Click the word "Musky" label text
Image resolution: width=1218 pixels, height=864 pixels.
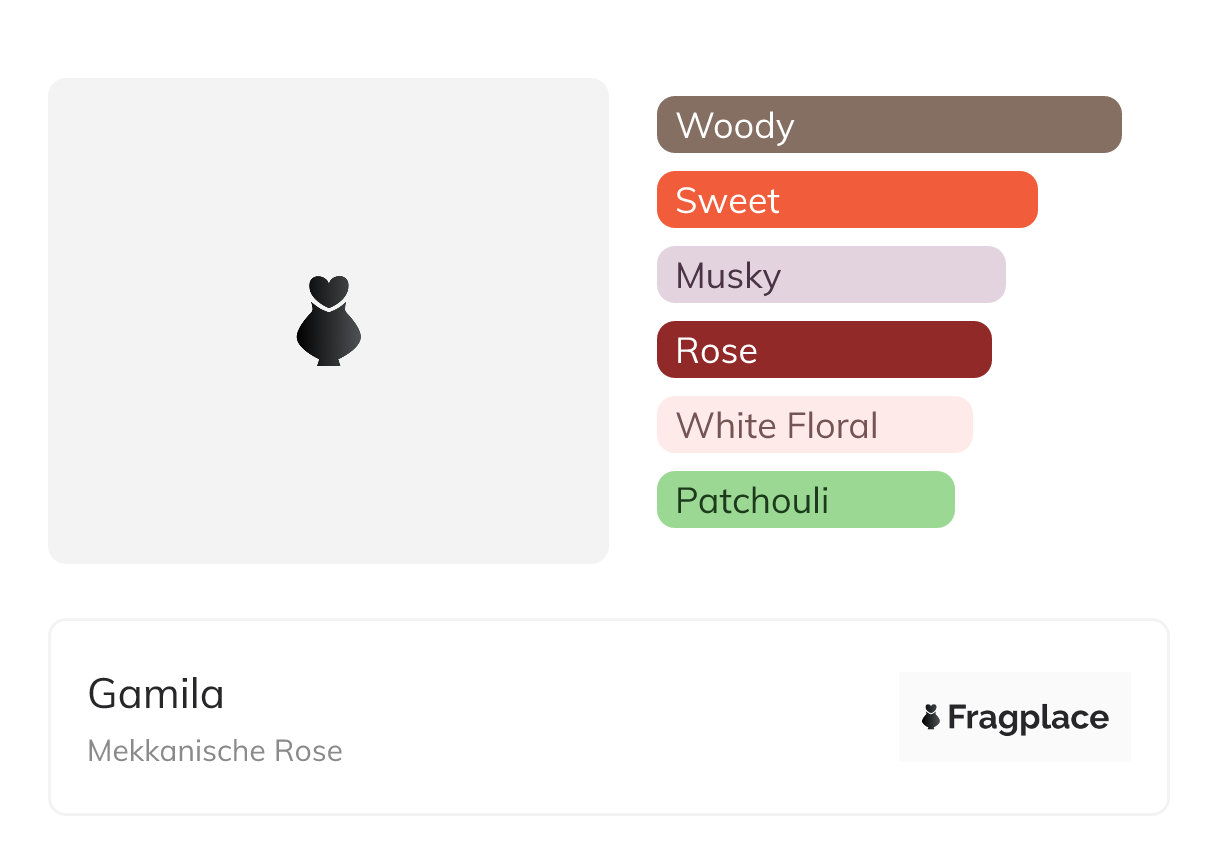[728, 276]
